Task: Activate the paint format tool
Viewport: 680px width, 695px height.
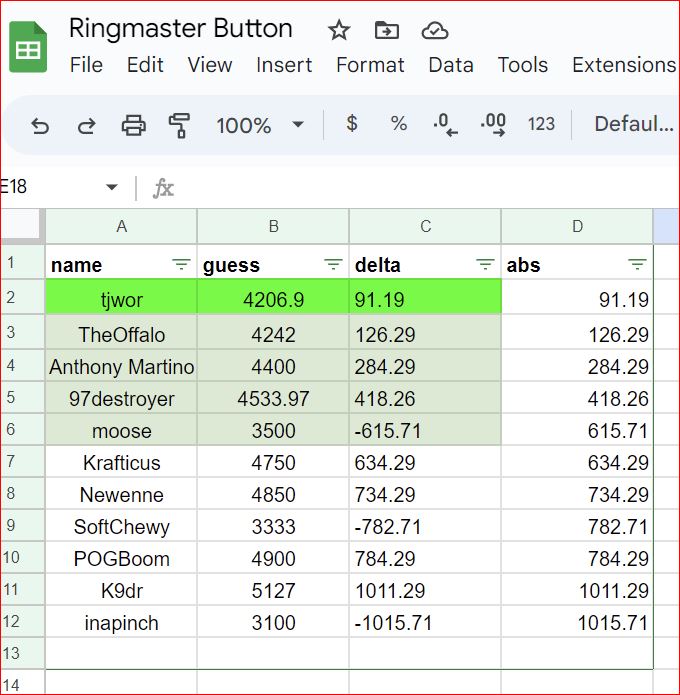Action: pyautogui.click(x=180, y=125)
